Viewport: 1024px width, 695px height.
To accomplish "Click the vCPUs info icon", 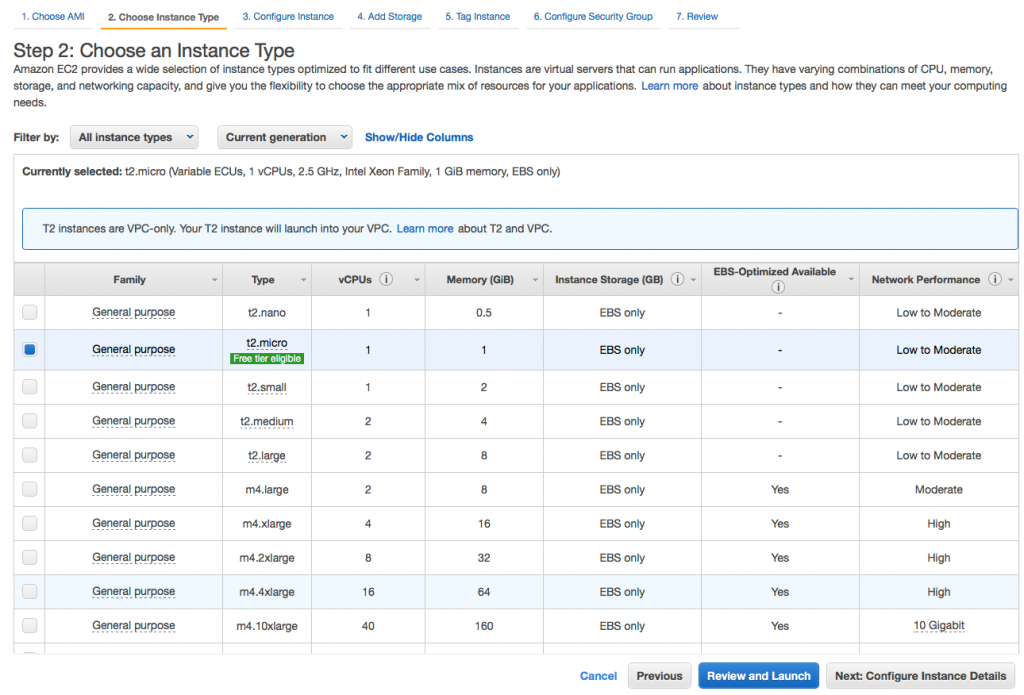I will point(387,279).
